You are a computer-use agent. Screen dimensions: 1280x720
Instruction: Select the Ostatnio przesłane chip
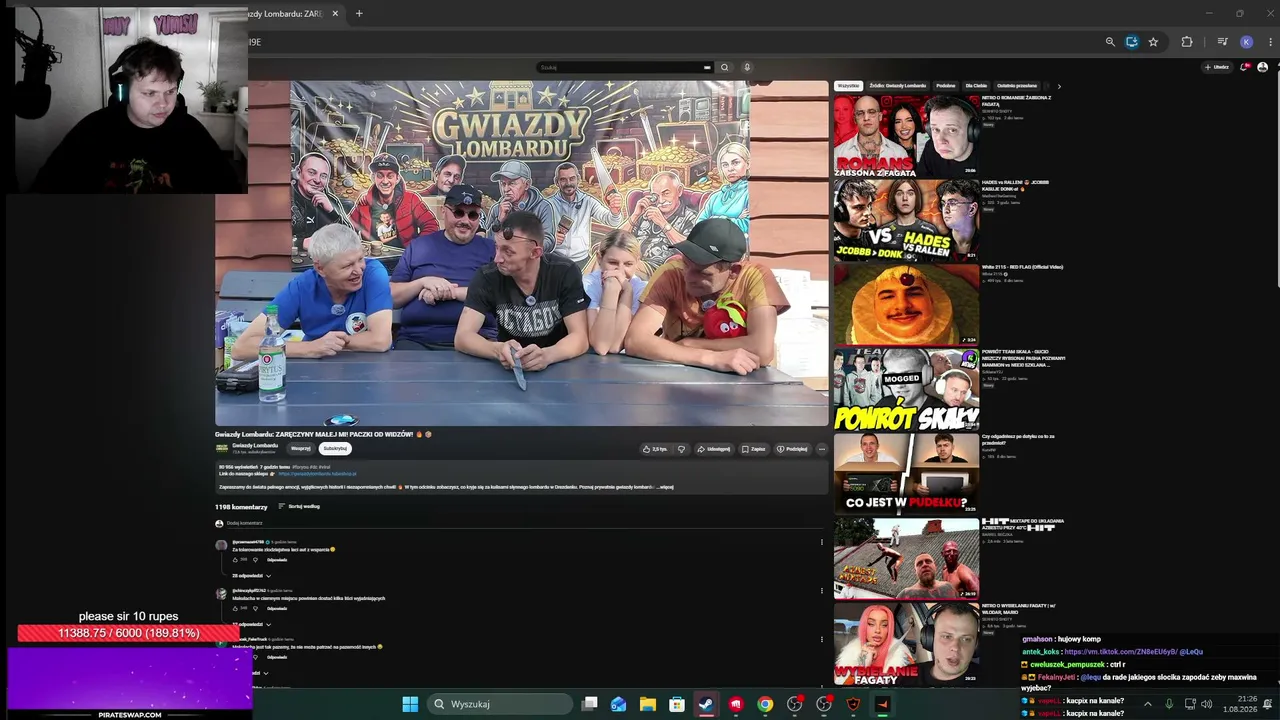[1017, 86]
